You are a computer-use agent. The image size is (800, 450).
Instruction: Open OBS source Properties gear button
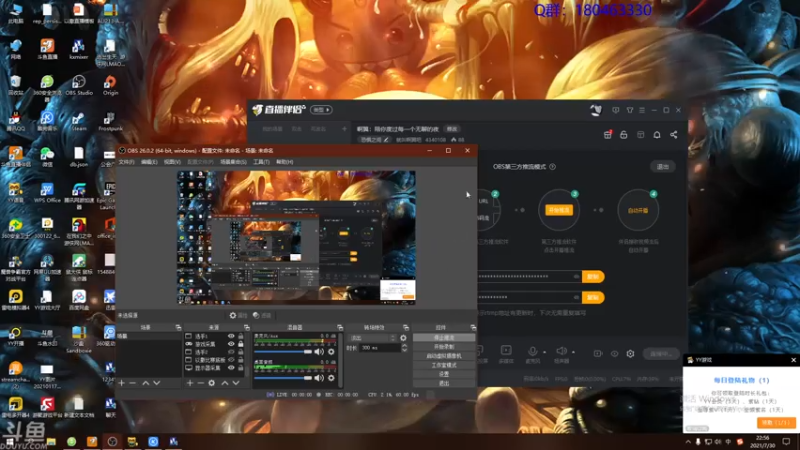click(238, 315)
